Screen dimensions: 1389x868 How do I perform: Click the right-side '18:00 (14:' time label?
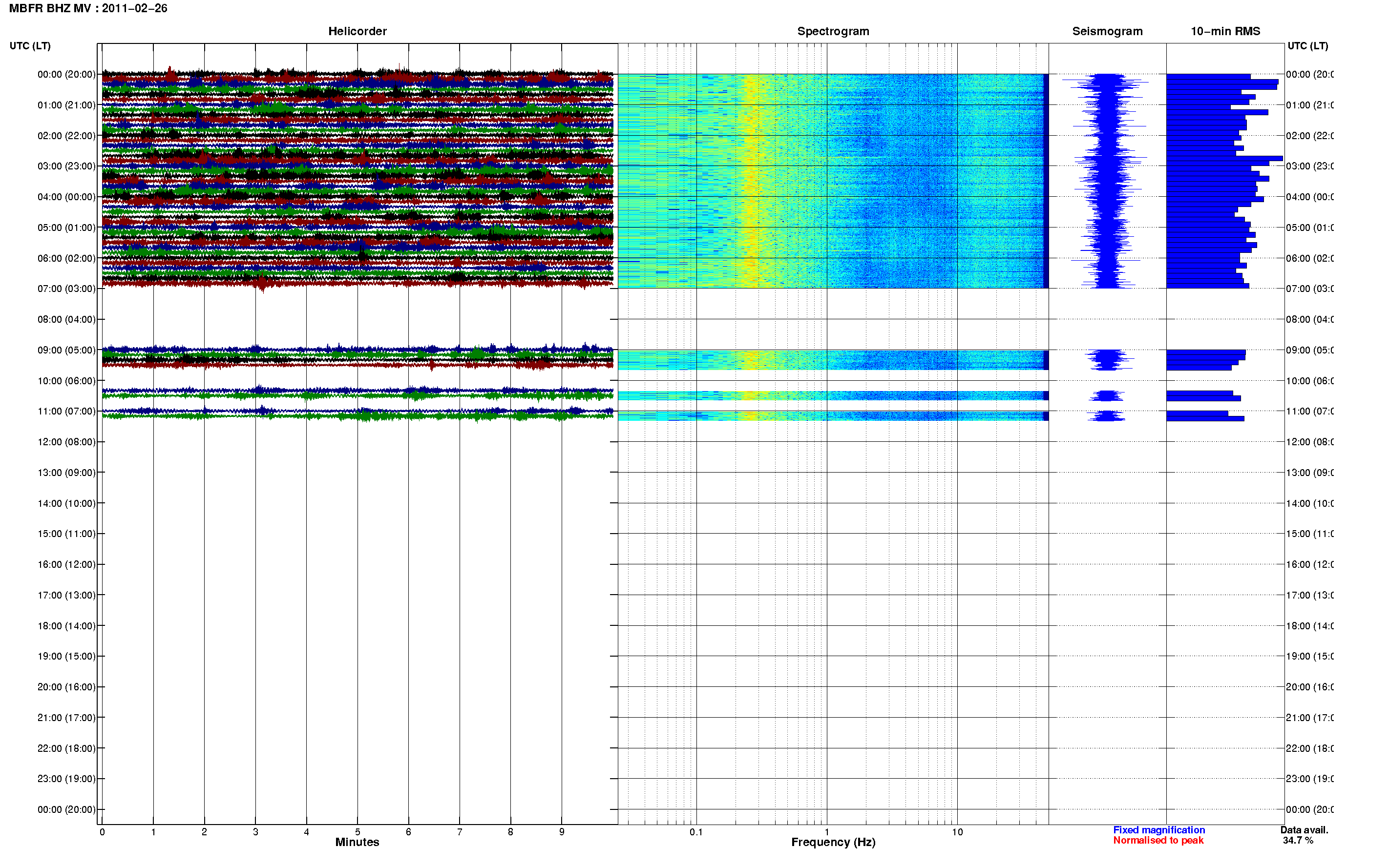click(1310, 626)
